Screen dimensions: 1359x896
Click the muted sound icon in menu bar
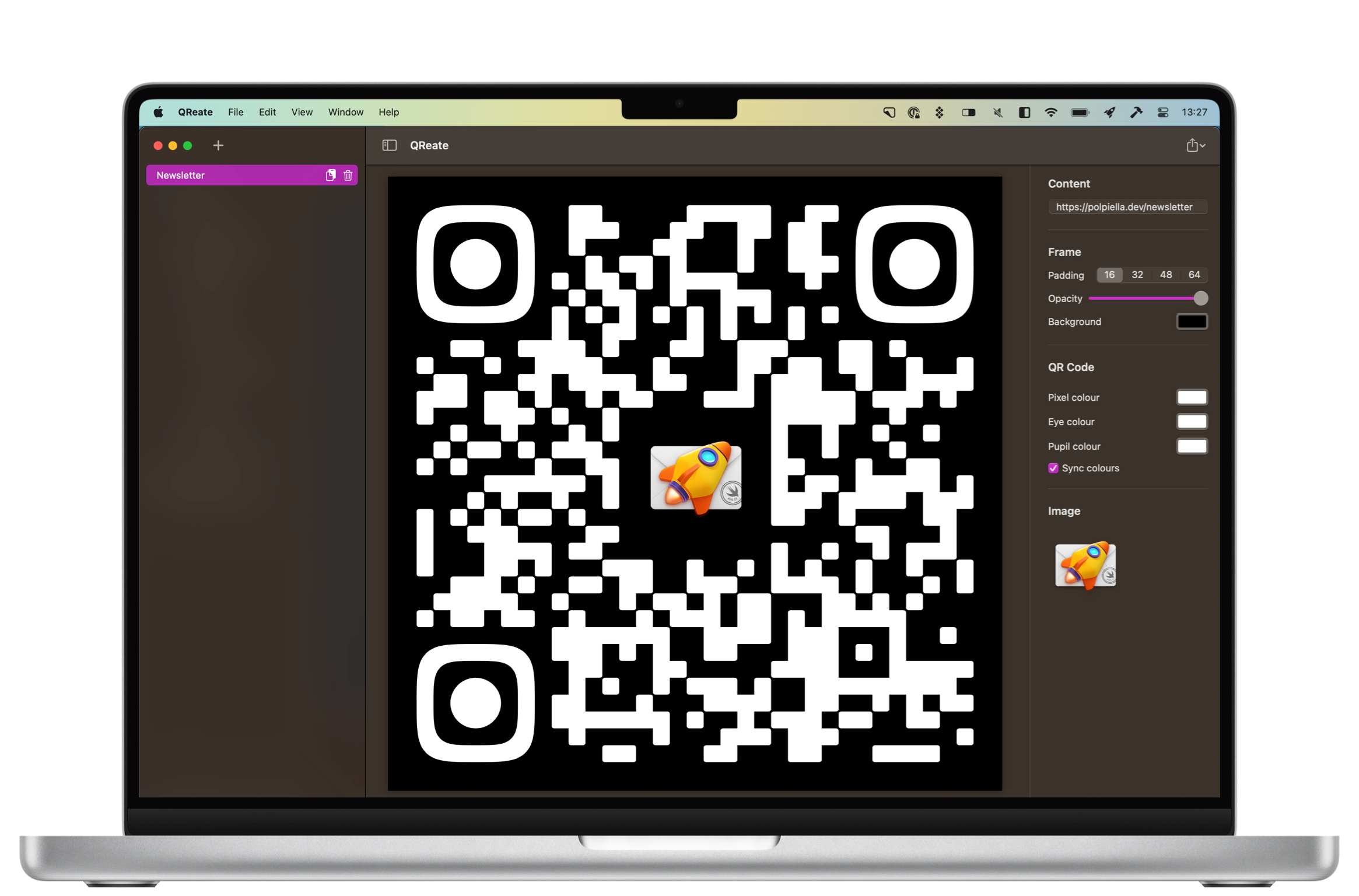997,112
